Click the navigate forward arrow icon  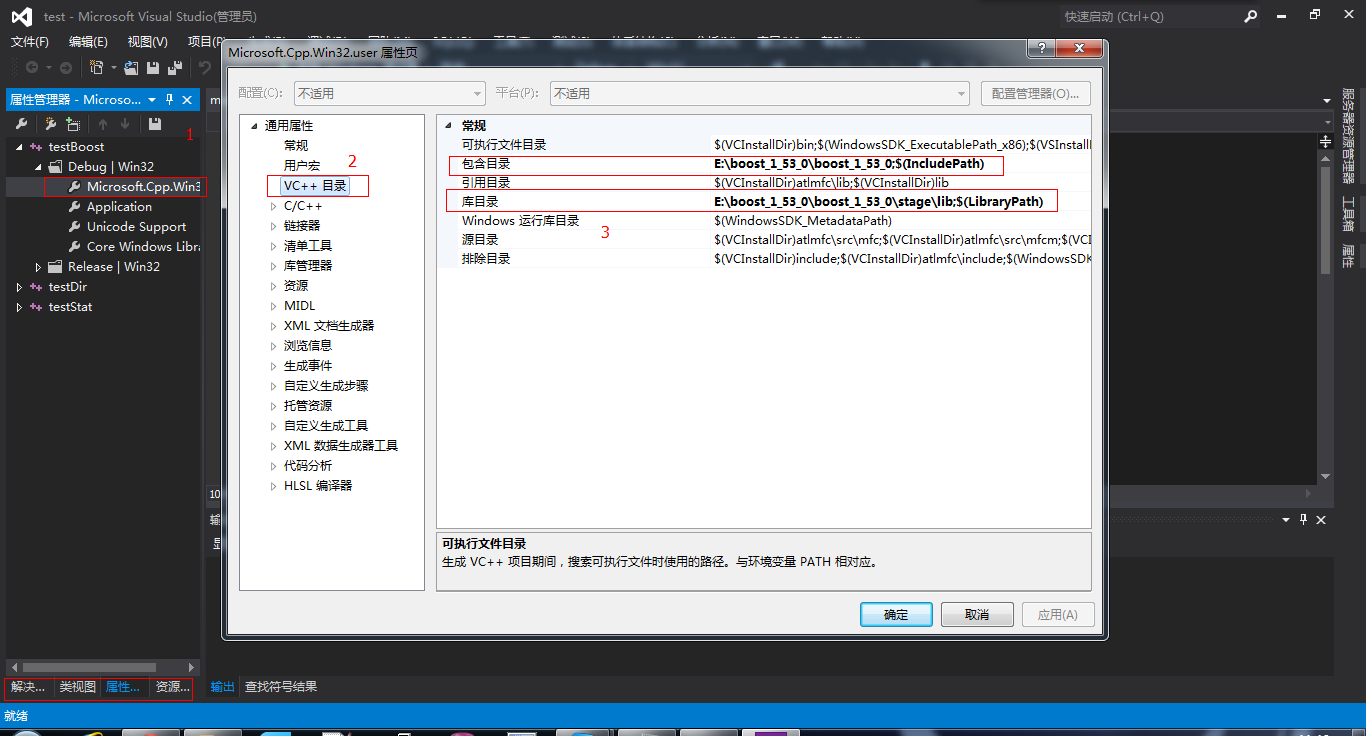click(x=66, y=67)
